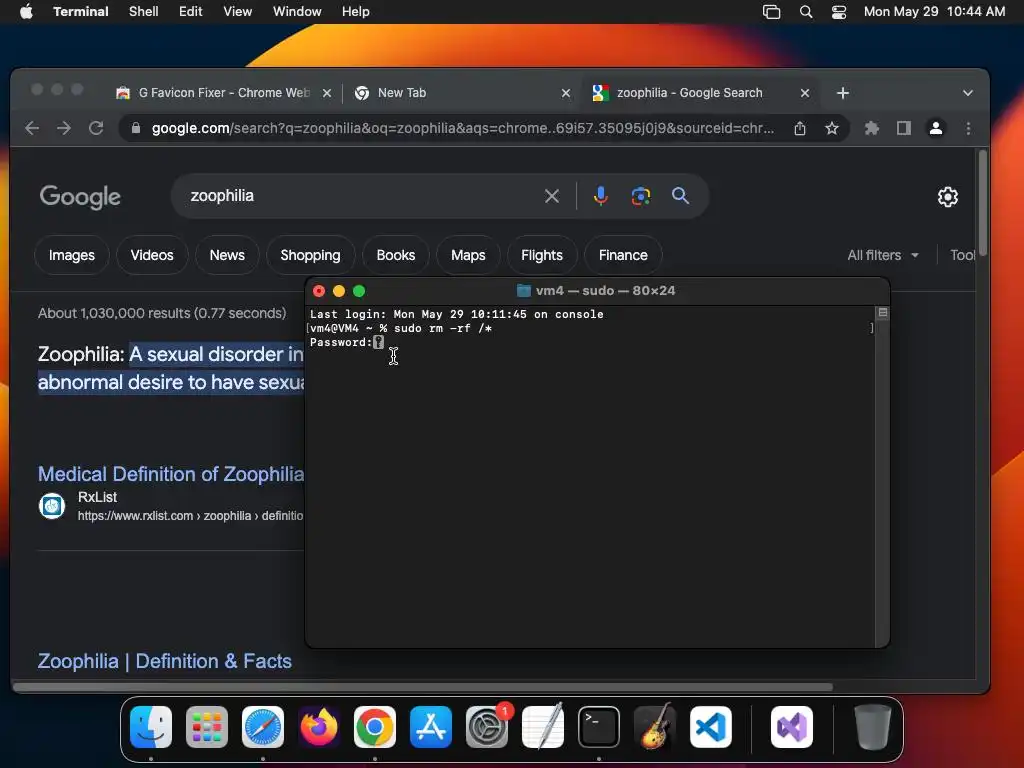This screenshot has width=1024, height=768.
Task: Filter results by Flights
Action: [x=542, y=255]
